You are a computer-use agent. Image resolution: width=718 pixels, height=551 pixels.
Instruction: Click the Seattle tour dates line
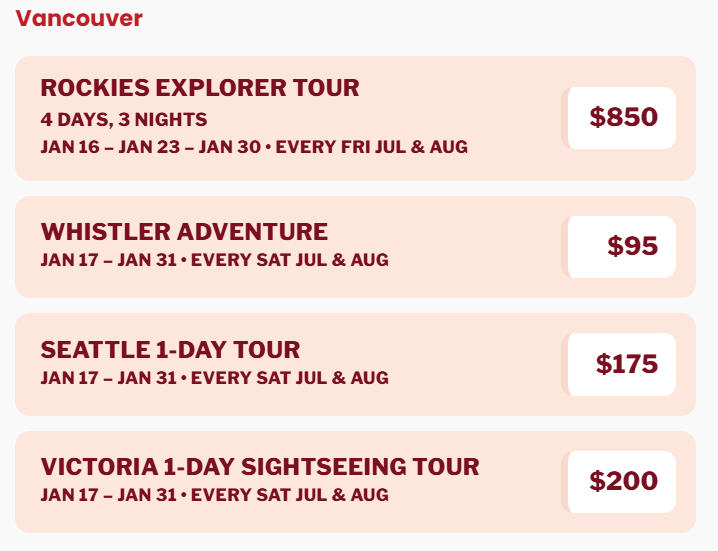point(215,378)
